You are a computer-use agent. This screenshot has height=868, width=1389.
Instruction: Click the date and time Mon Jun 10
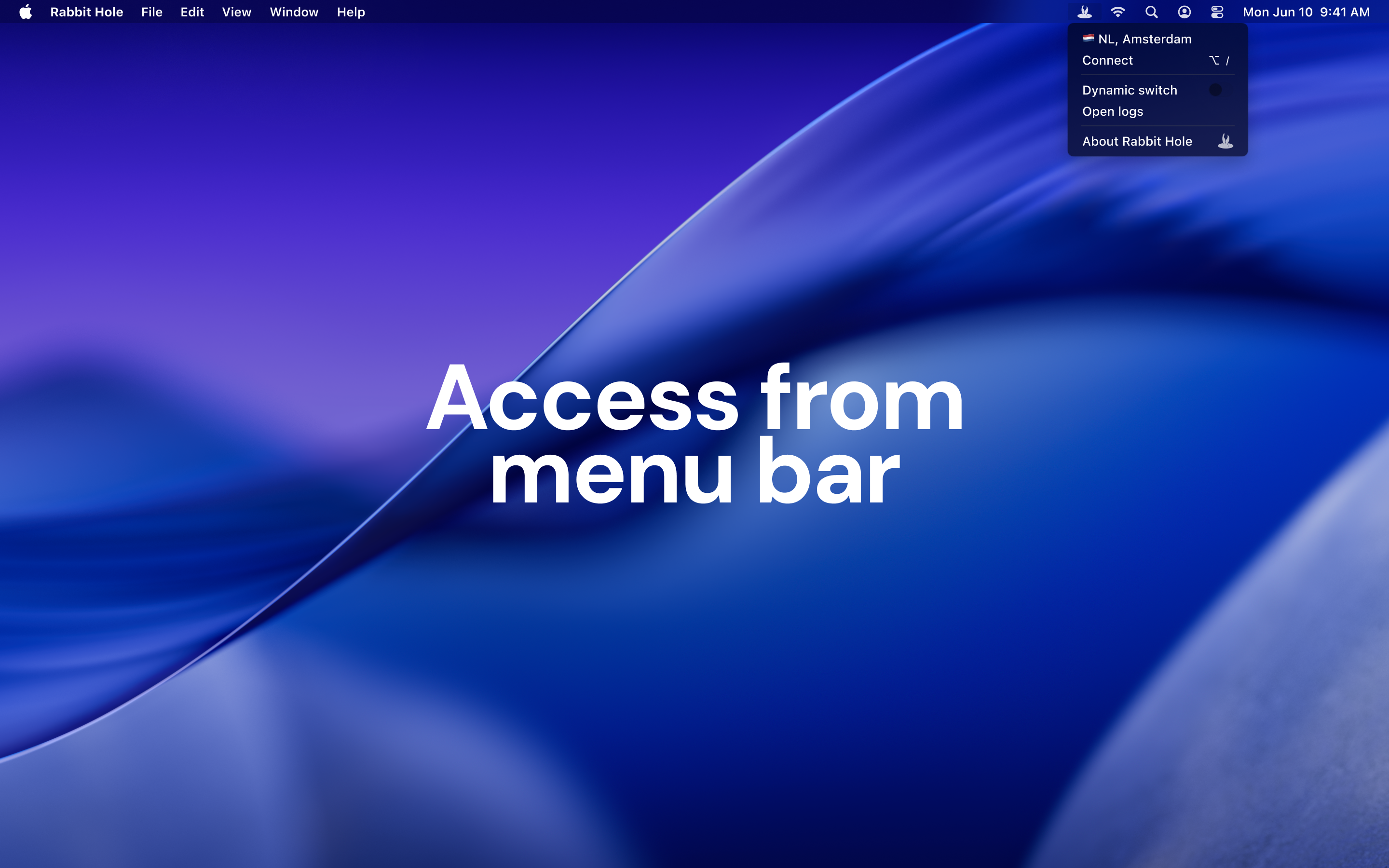click(x=1306, y=12)
